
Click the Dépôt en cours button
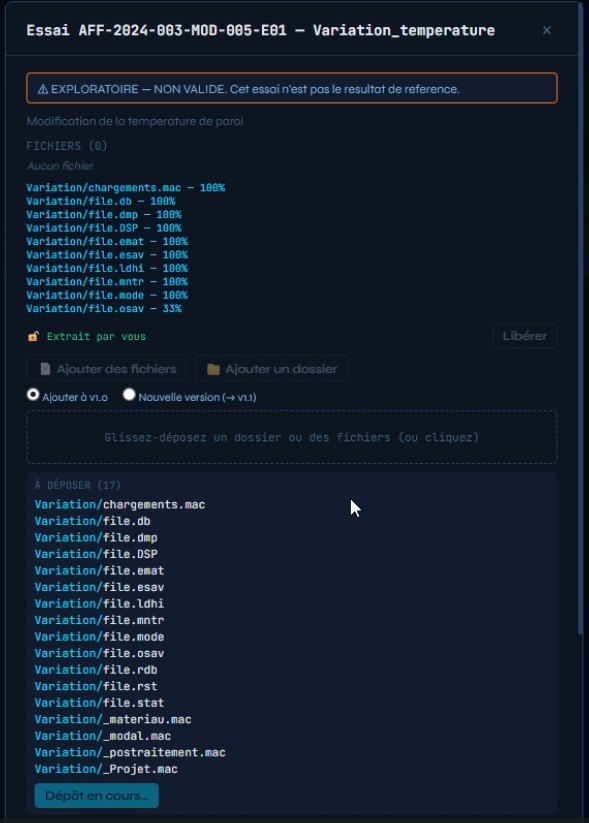(x=97, y=795)
